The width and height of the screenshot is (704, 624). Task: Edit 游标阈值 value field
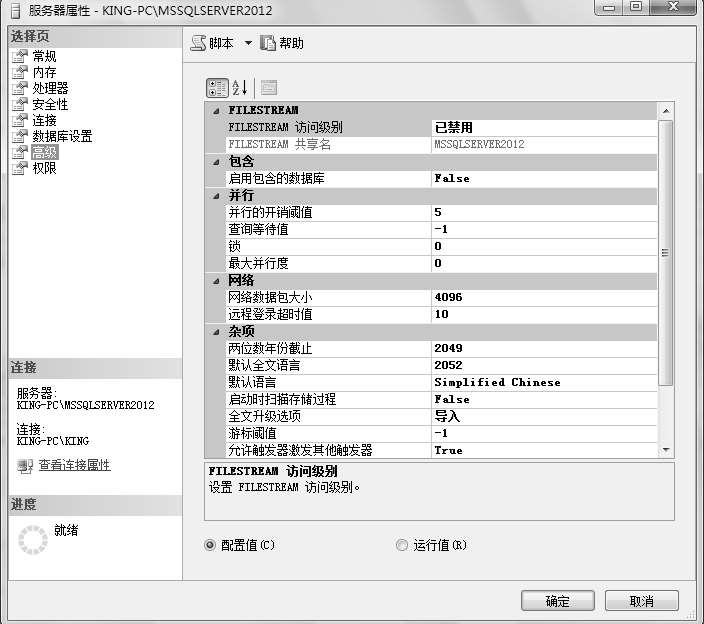[x=544, y=434]
